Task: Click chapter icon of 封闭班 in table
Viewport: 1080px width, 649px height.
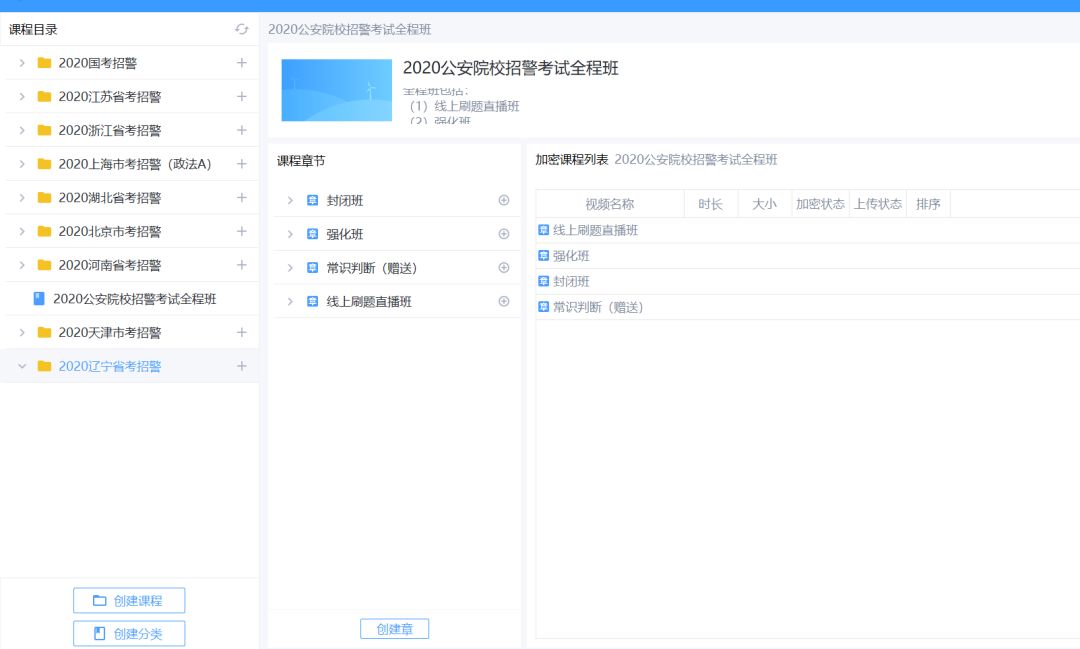Action: pyautogui.click(x=543, y=281)
